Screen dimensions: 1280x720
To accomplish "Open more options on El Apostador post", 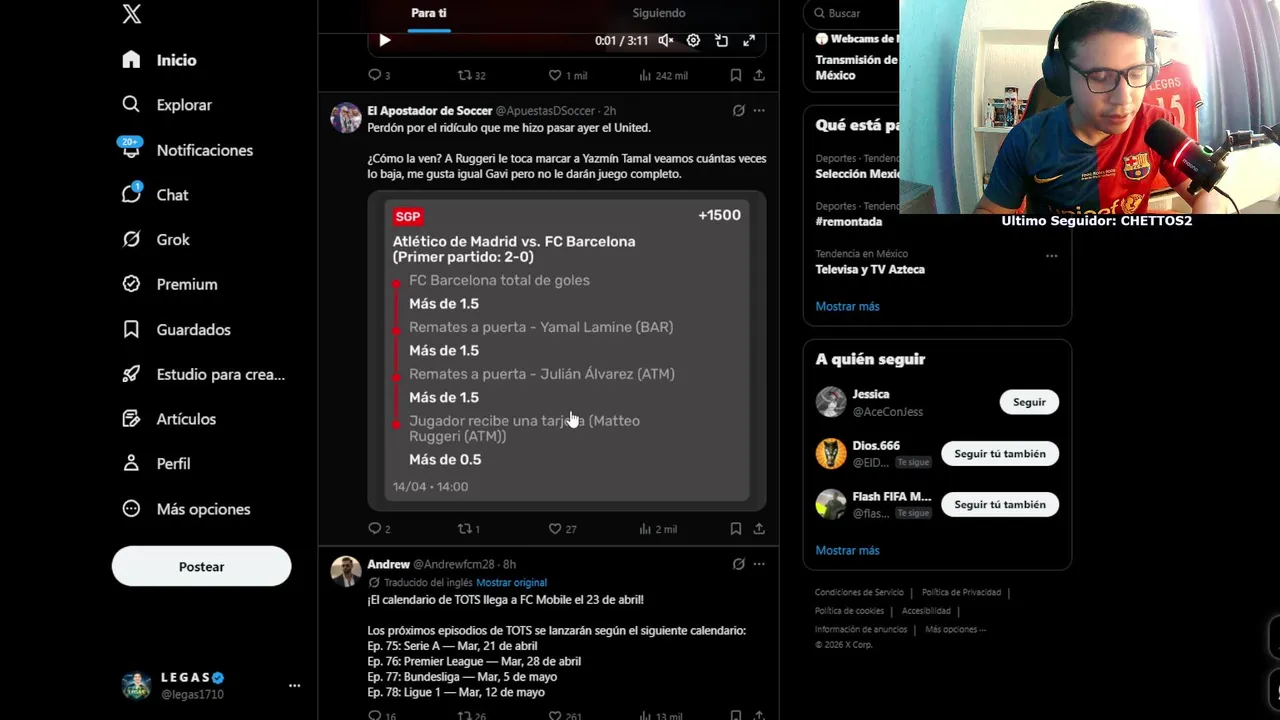I will point(759,111).
